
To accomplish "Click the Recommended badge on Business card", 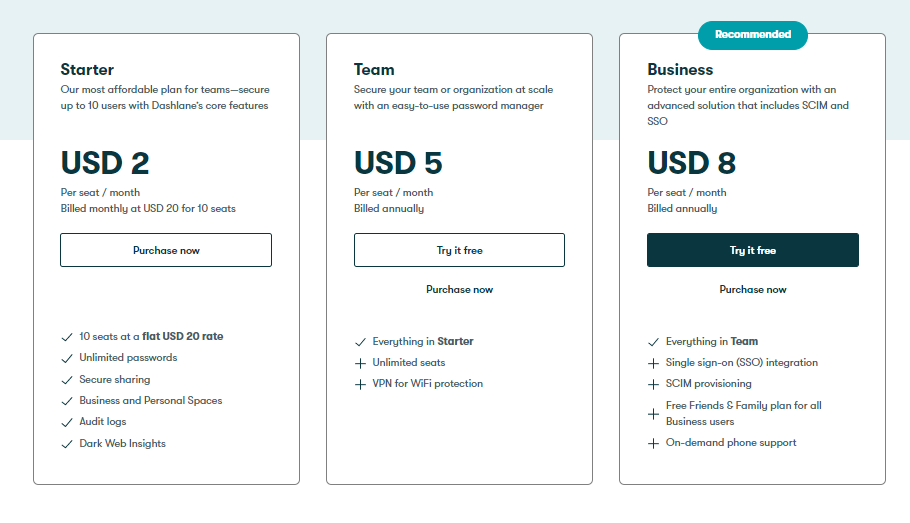I will (x=753, y=35).
